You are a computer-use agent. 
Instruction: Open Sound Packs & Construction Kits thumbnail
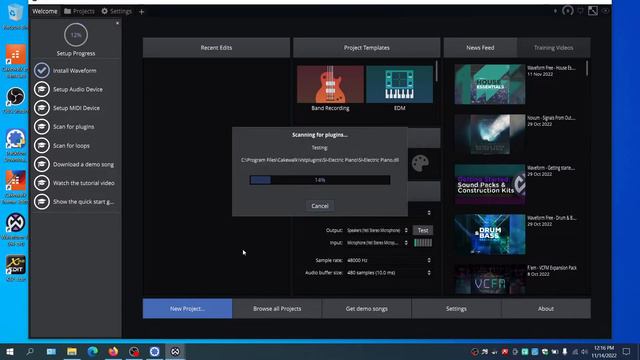(490, 184)
